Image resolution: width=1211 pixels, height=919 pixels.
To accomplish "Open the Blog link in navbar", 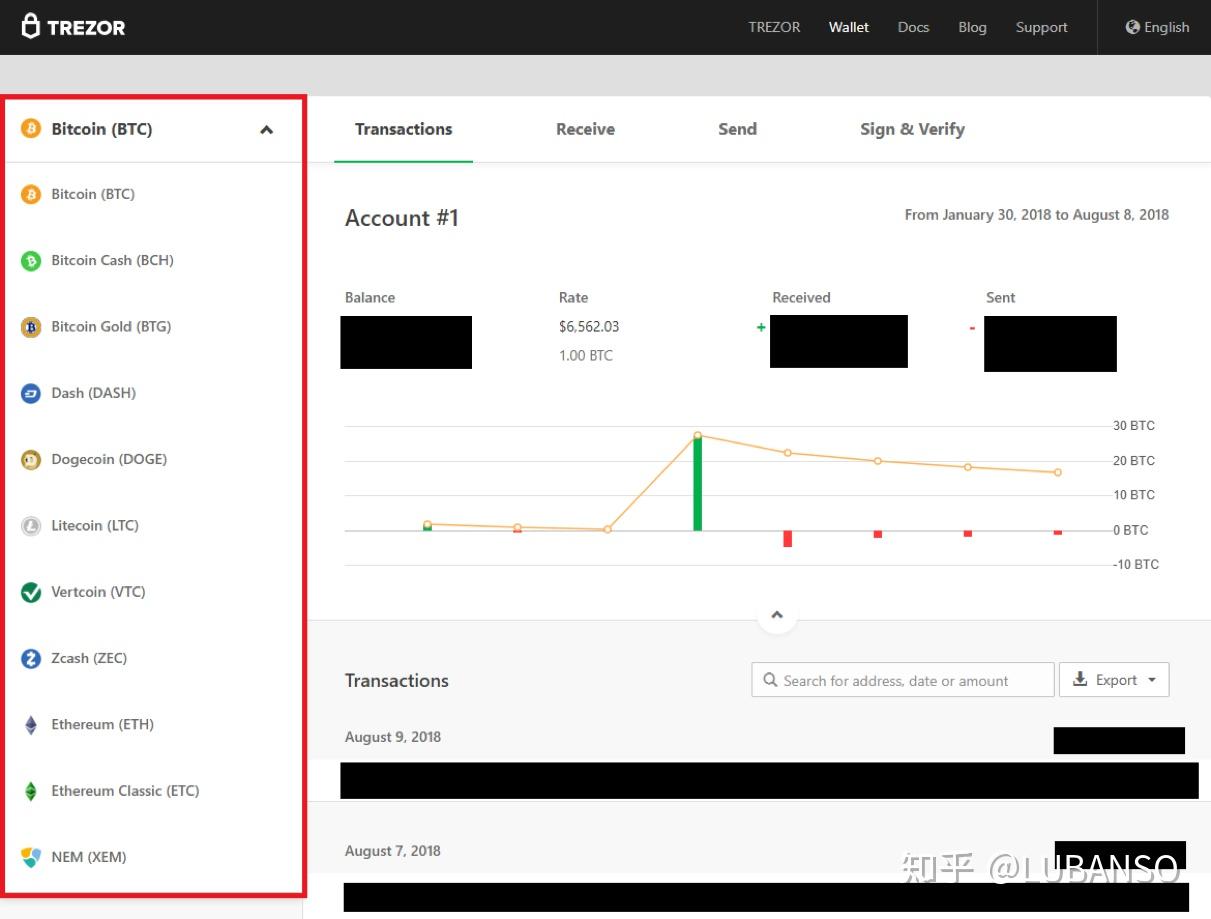I will (972, 27).
